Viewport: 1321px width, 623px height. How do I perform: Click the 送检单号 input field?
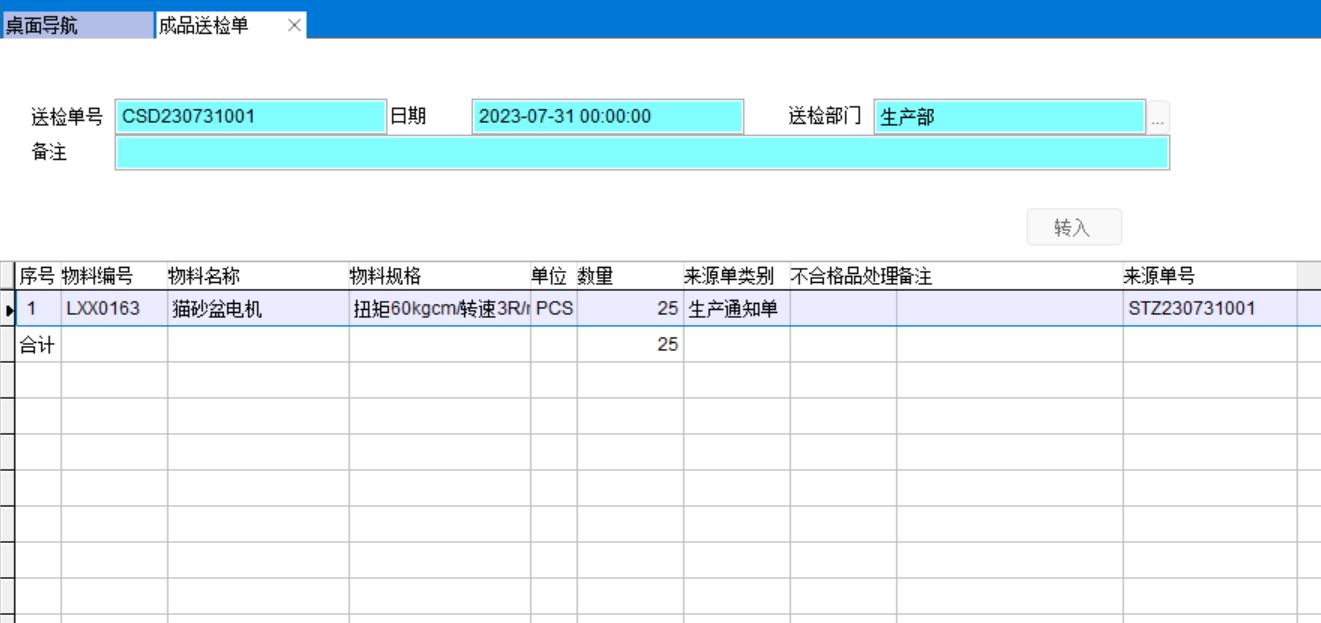click(250, 117)
